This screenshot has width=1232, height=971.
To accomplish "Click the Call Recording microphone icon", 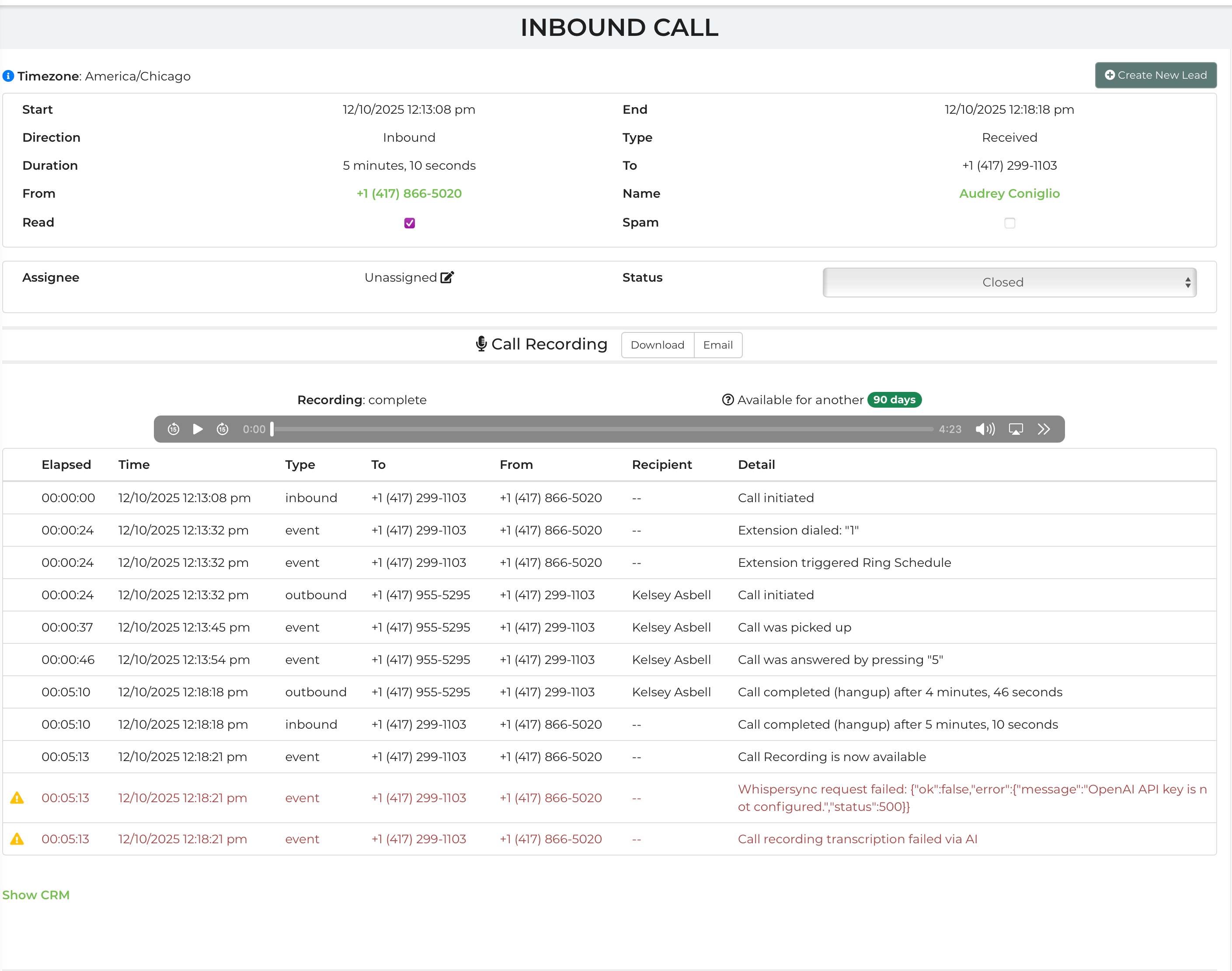I will (481, 344).
